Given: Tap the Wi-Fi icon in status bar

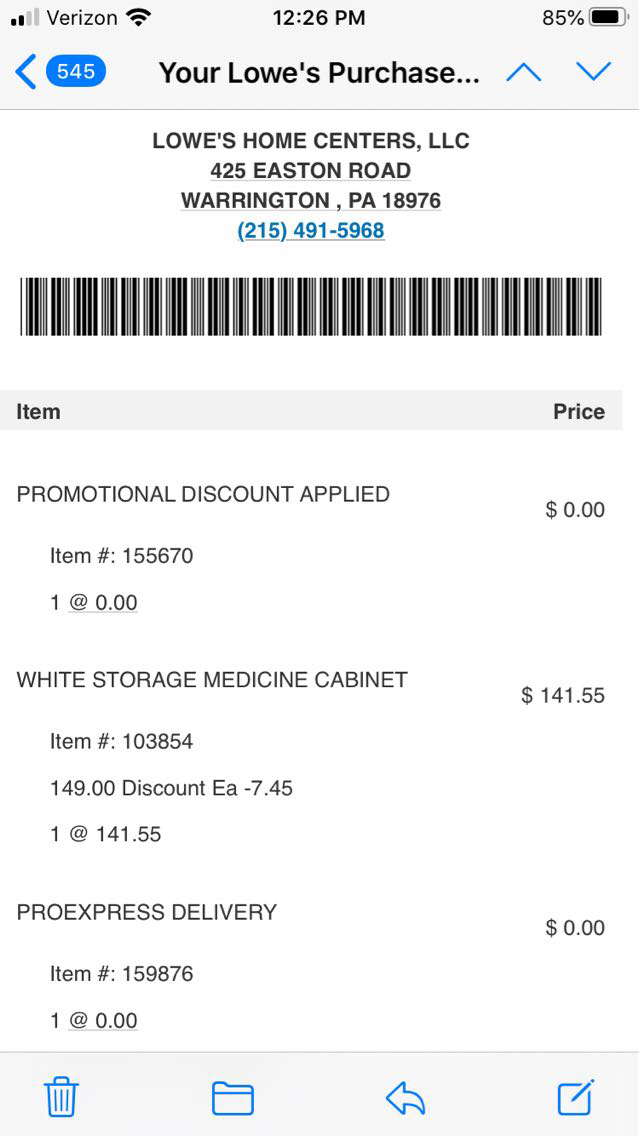Looking at the screenshot, I should click(140, 18).
